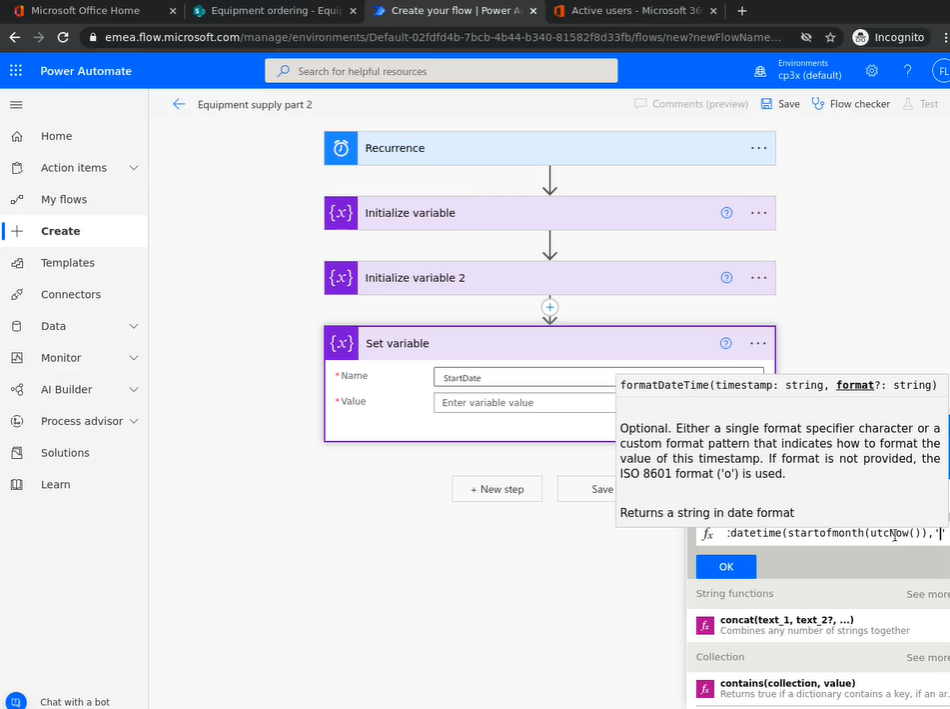This screenshot has height=709, width=950.
Task: Click the + New step button
Action: click(497, 489)
